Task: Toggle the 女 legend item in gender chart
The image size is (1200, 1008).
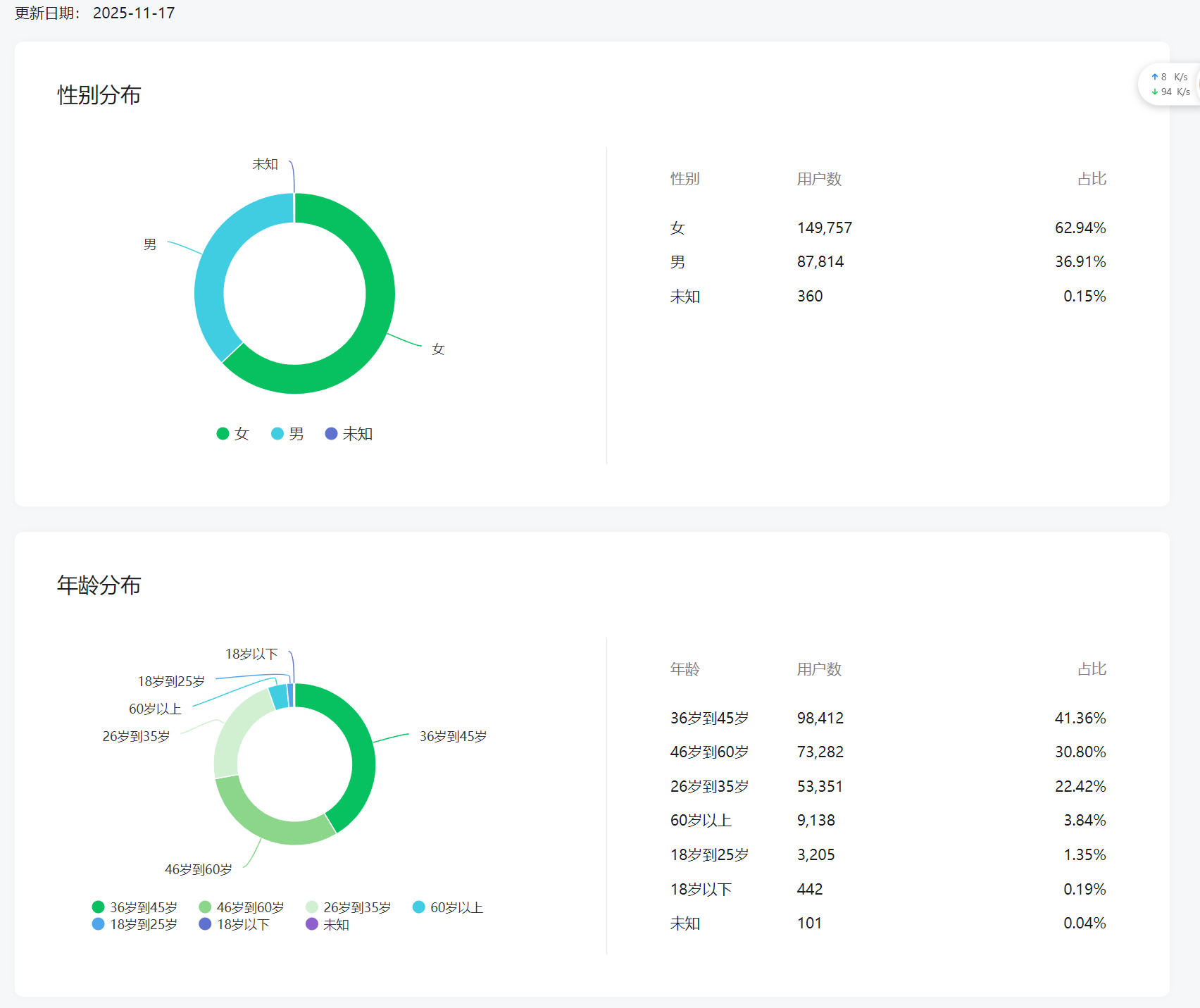Action: pyautogui.click(x=233, y=434)
